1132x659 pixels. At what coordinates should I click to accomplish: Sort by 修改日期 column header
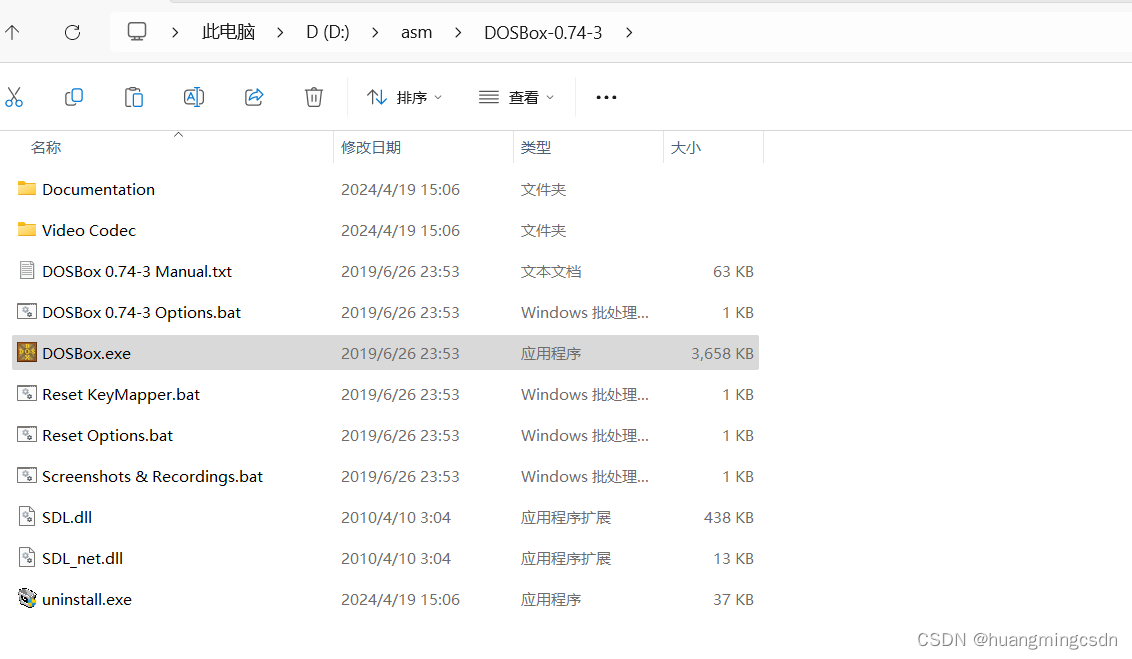click(370, 147)
